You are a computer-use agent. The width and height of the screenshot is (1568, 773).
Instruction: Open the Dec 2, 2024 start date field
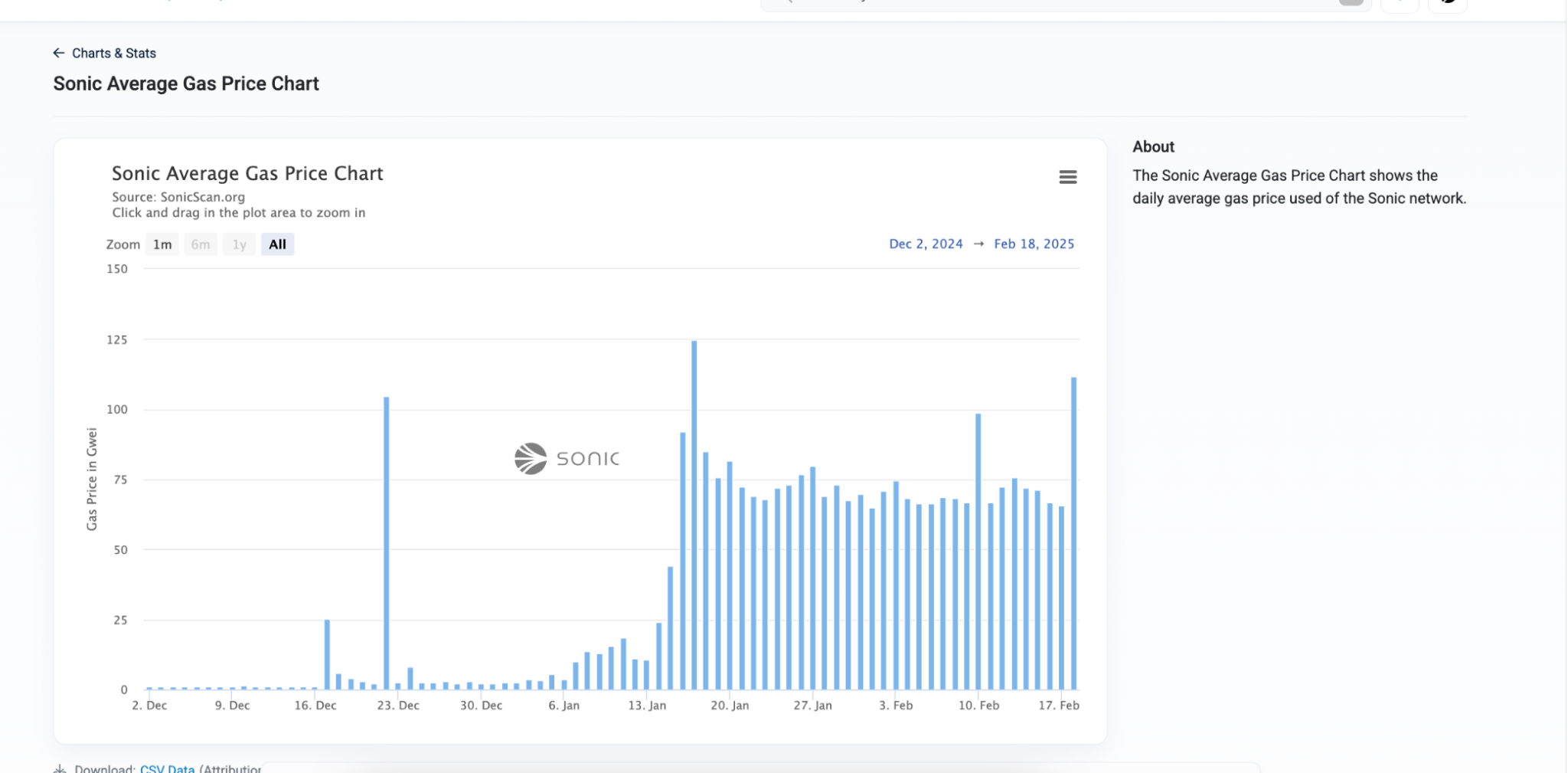926,244
